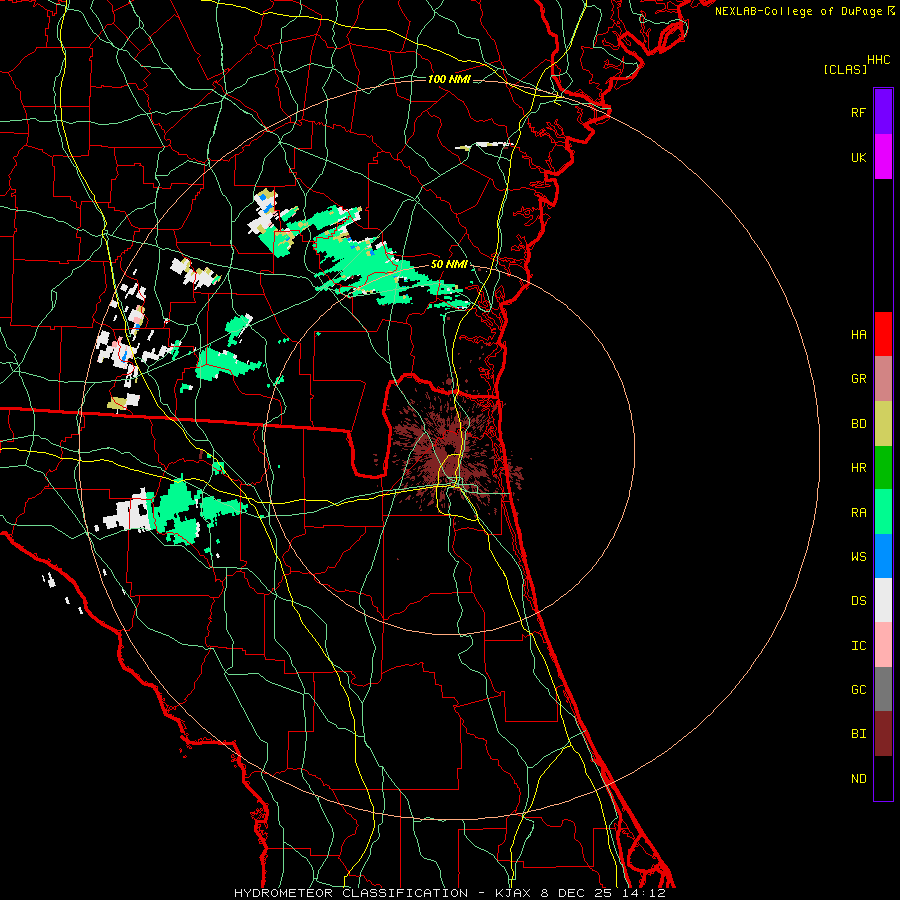Screen dimensions: 900x900
Task: Click the 100 NMI range ring label
Action: pos(449,79)
